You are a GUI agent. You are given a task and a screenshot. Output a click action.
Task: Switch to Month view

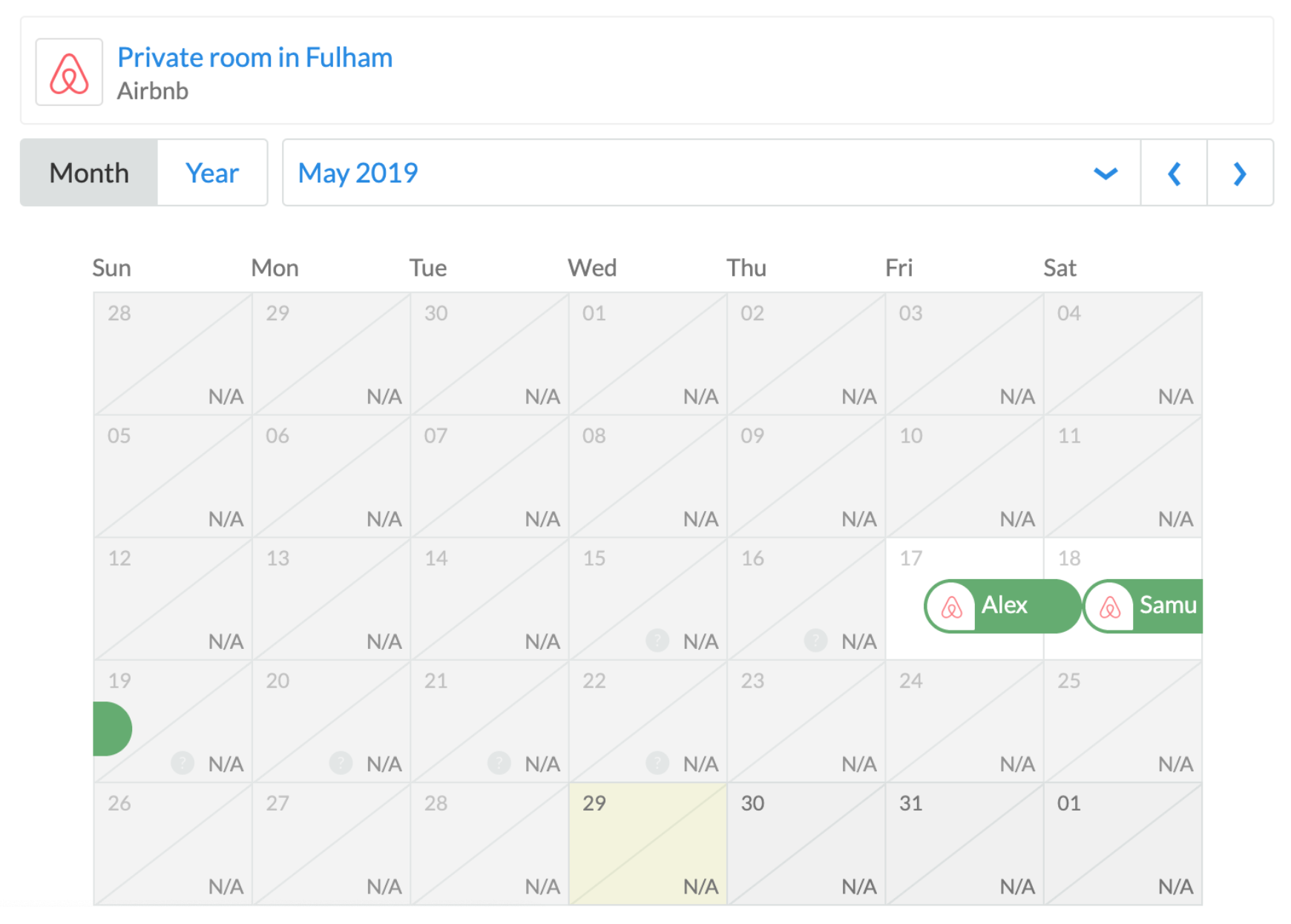(x=89, y=173)
